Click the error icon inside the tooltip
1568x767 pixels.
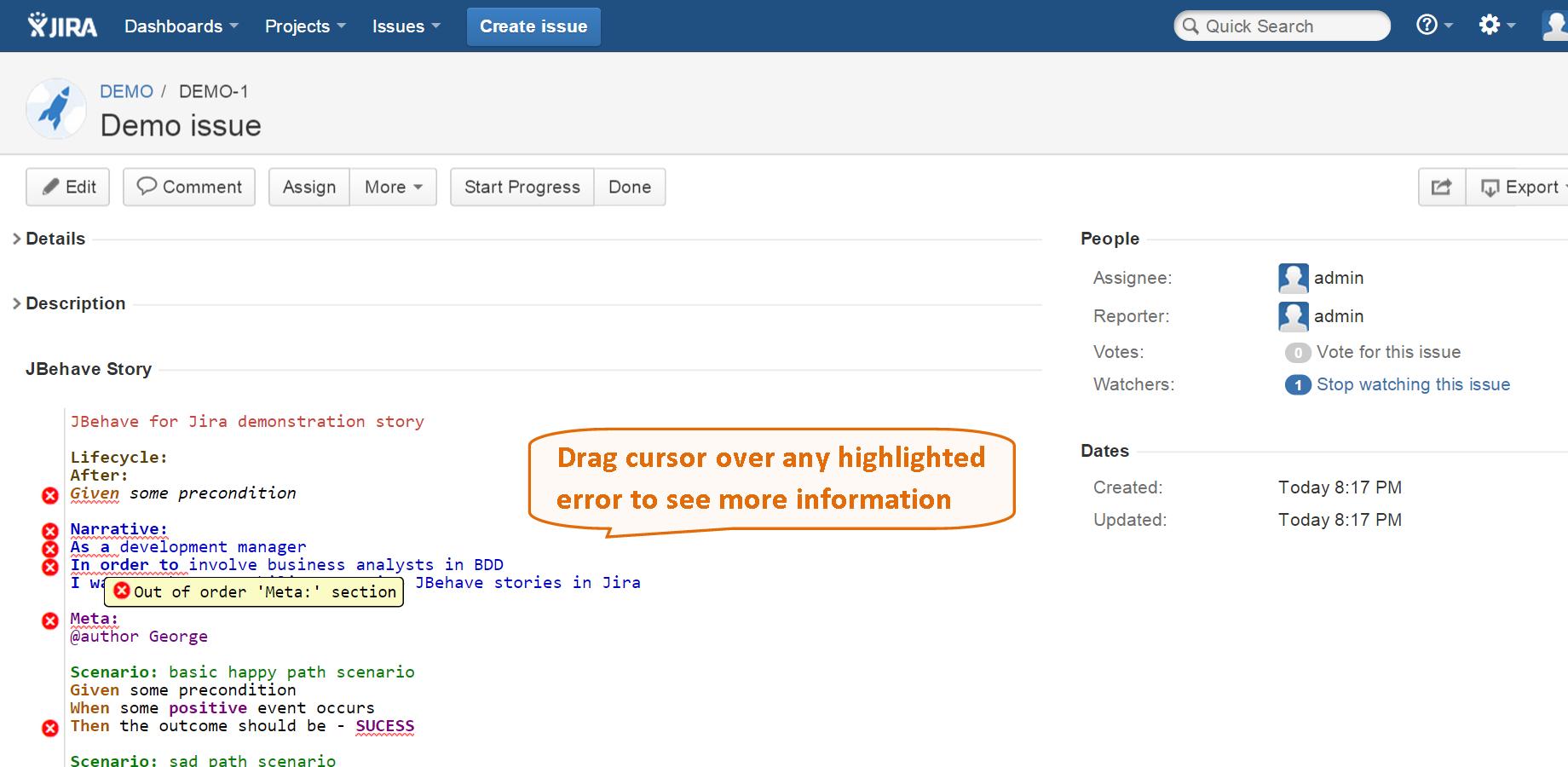pos(122,591)
